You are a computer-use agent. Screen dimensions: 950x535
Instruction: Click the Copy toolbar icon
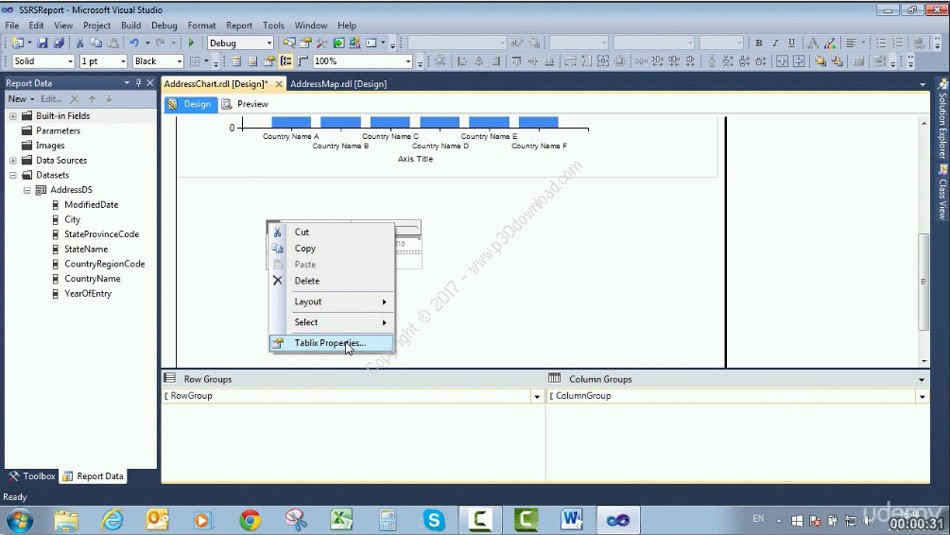[x=96, y=43]
